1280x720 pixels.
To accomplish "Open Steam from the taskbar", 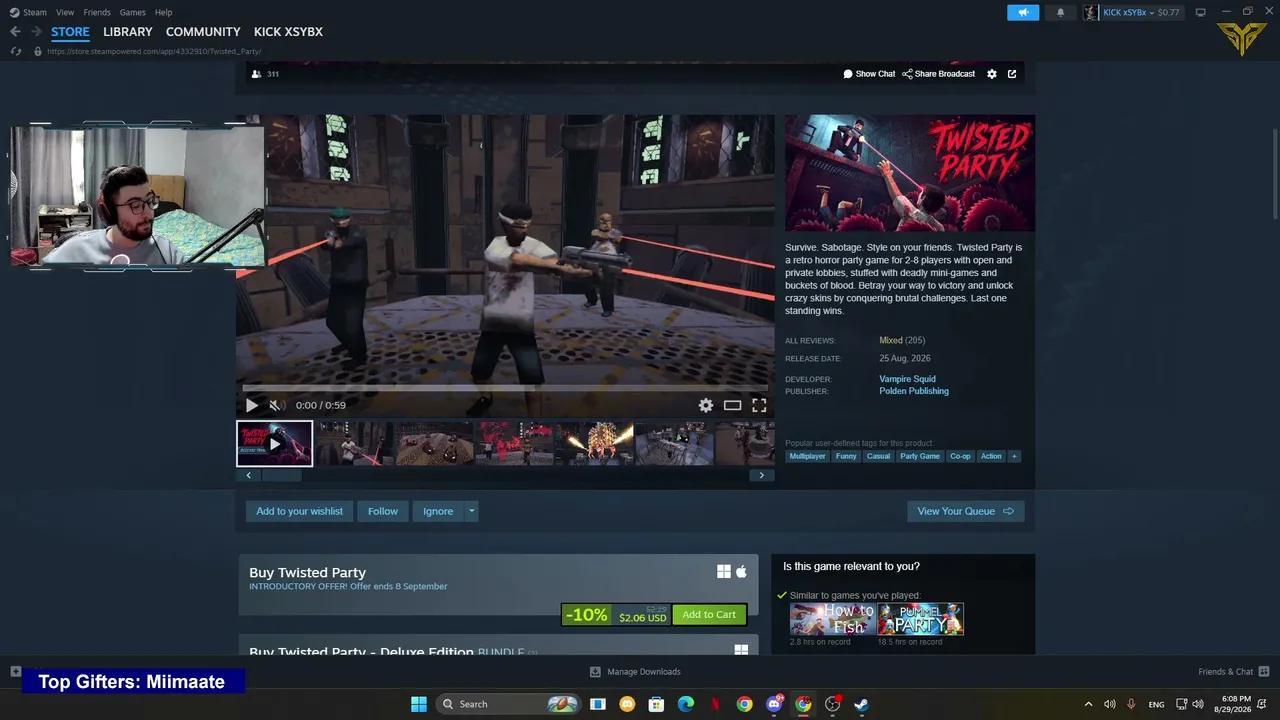I will coord(861,704).
